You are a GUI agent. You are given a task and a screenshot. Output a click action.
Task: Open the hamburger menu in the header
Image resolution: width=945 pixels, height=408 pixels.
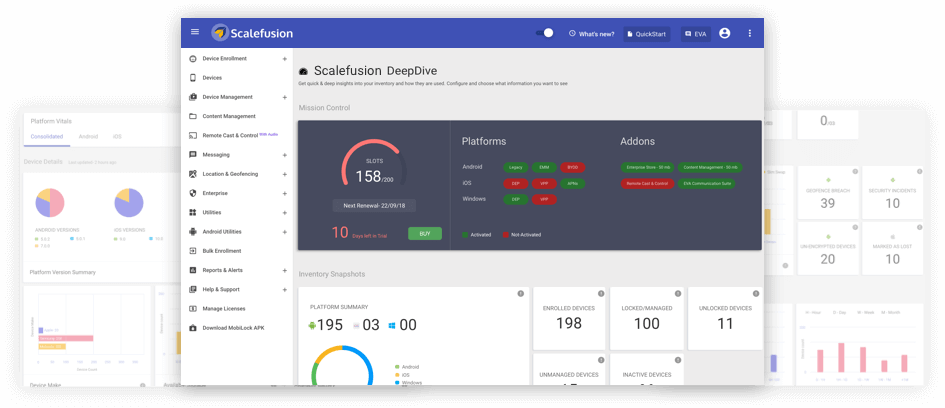pos(195,32)
